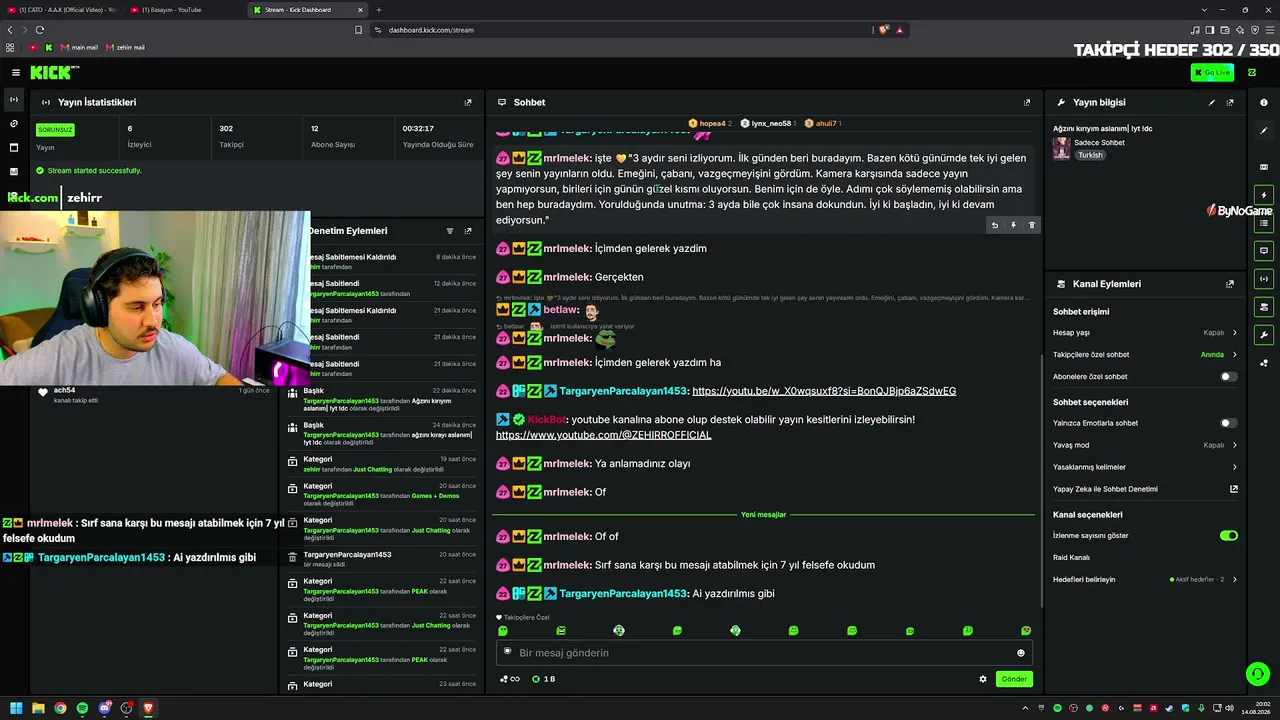
Task: Open the ZEHIRROFFICIAL YouTube channel link
Action: [x=603, y=435]
